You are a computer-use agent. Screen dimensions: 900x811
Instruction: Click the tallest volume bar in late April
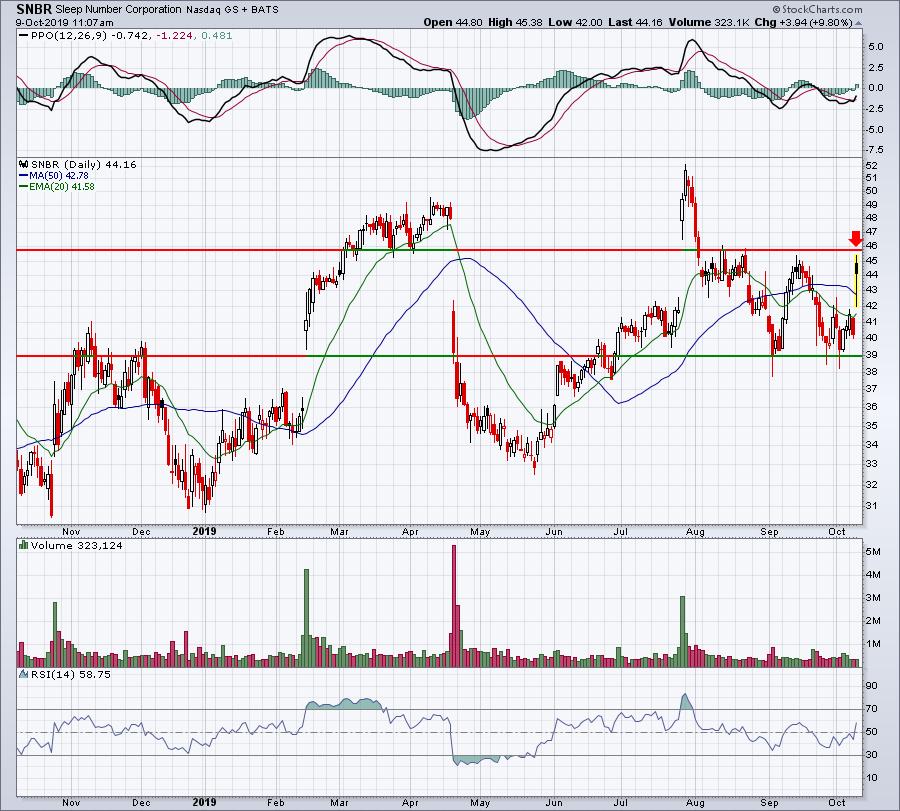tap(454, 606)
